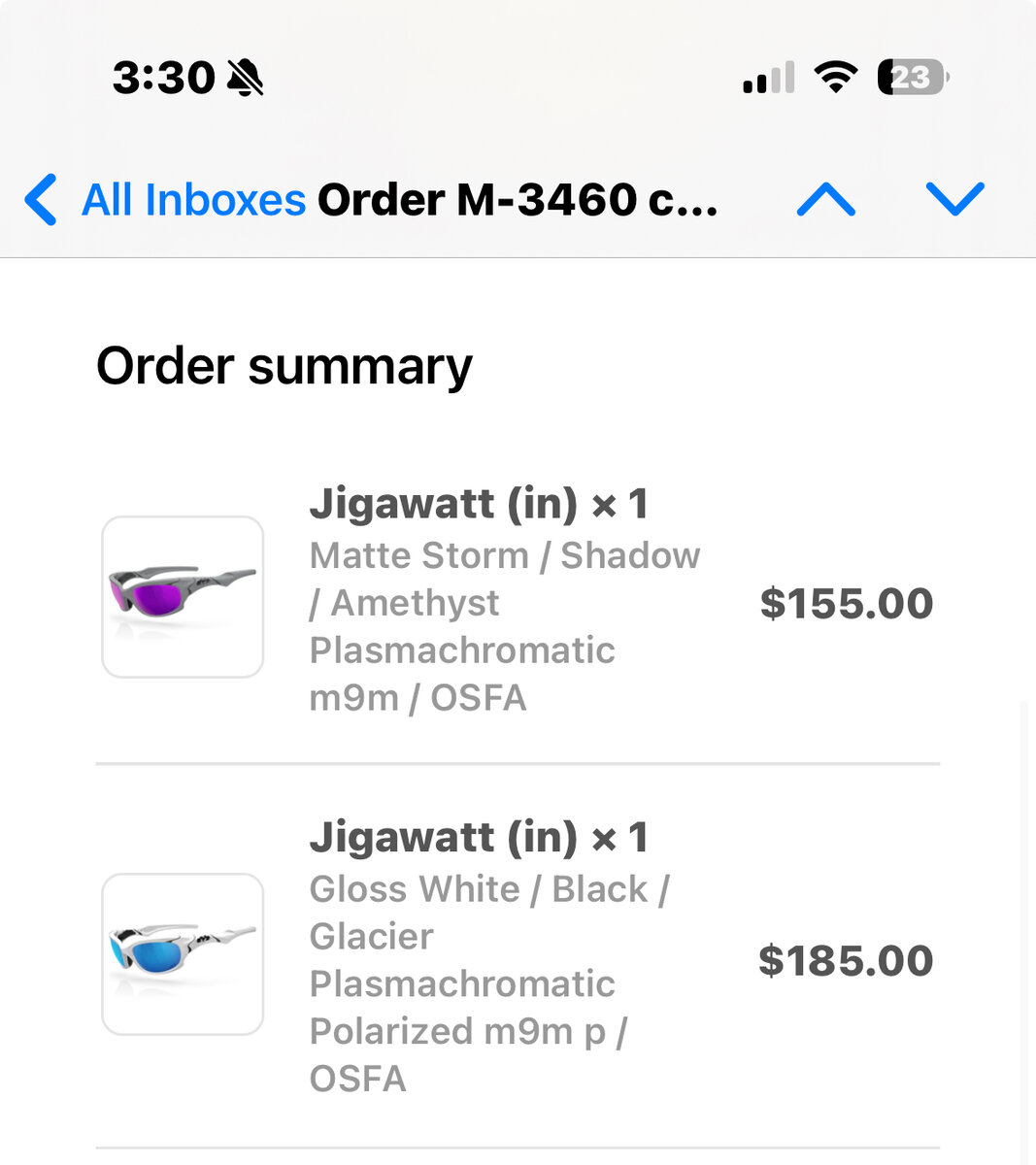
Task: Show previous message with up arrow
Action: [x=825, y=200]
